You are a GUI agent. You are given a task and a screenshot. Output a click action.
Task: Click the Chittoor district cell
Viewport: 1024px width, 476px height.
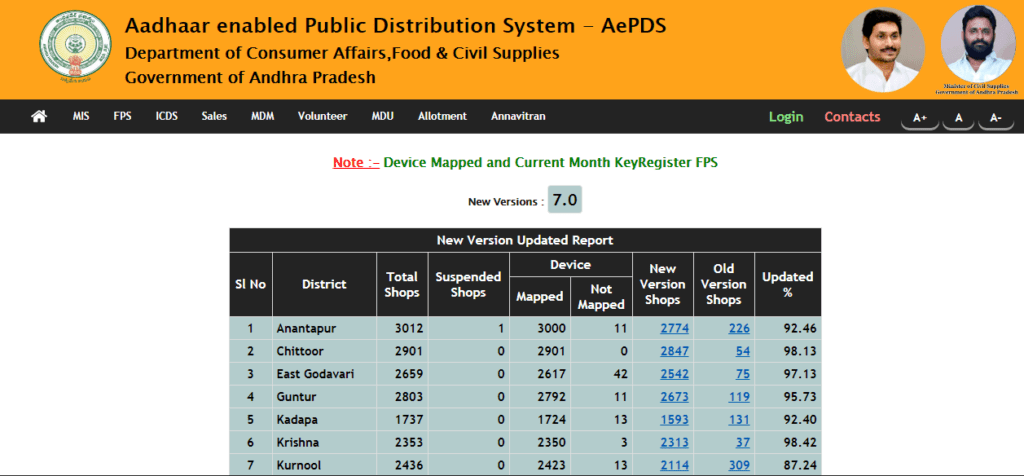pos(324,351)
